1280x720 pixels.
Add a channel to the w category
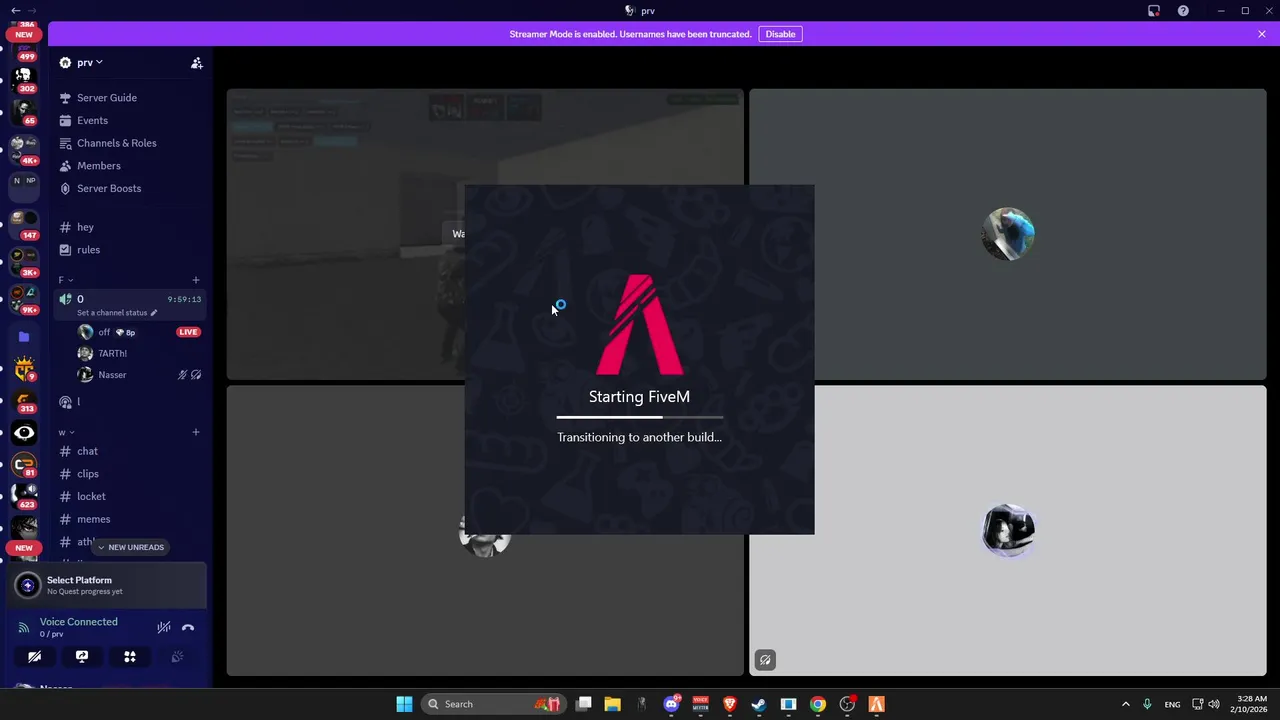pyautogui.click(x=196, y=432)
